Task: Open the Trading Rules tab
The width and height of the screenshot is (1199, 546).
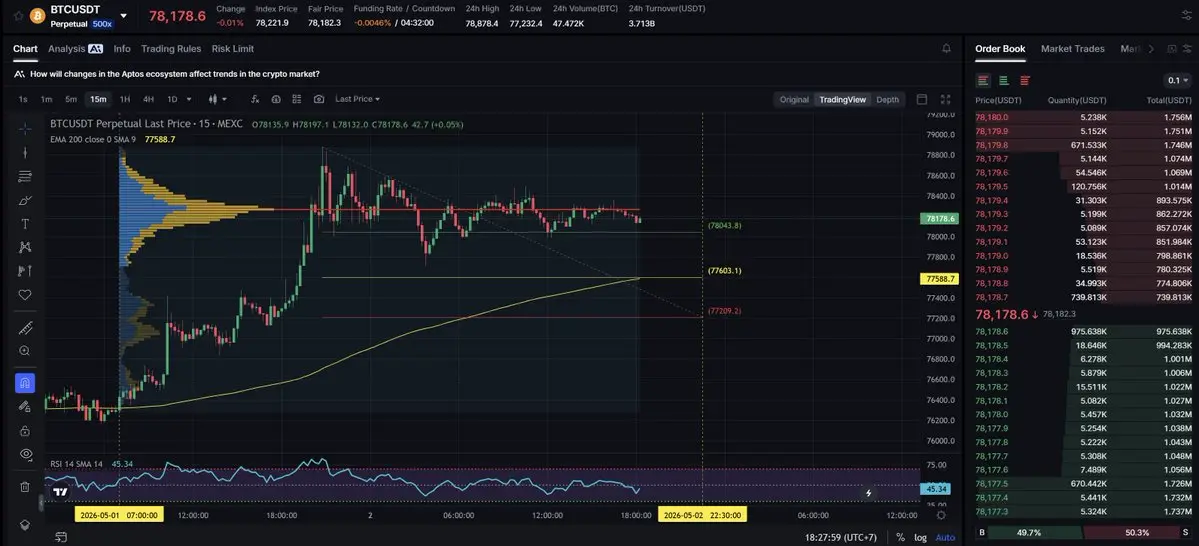Action: (x=171, y=48)
